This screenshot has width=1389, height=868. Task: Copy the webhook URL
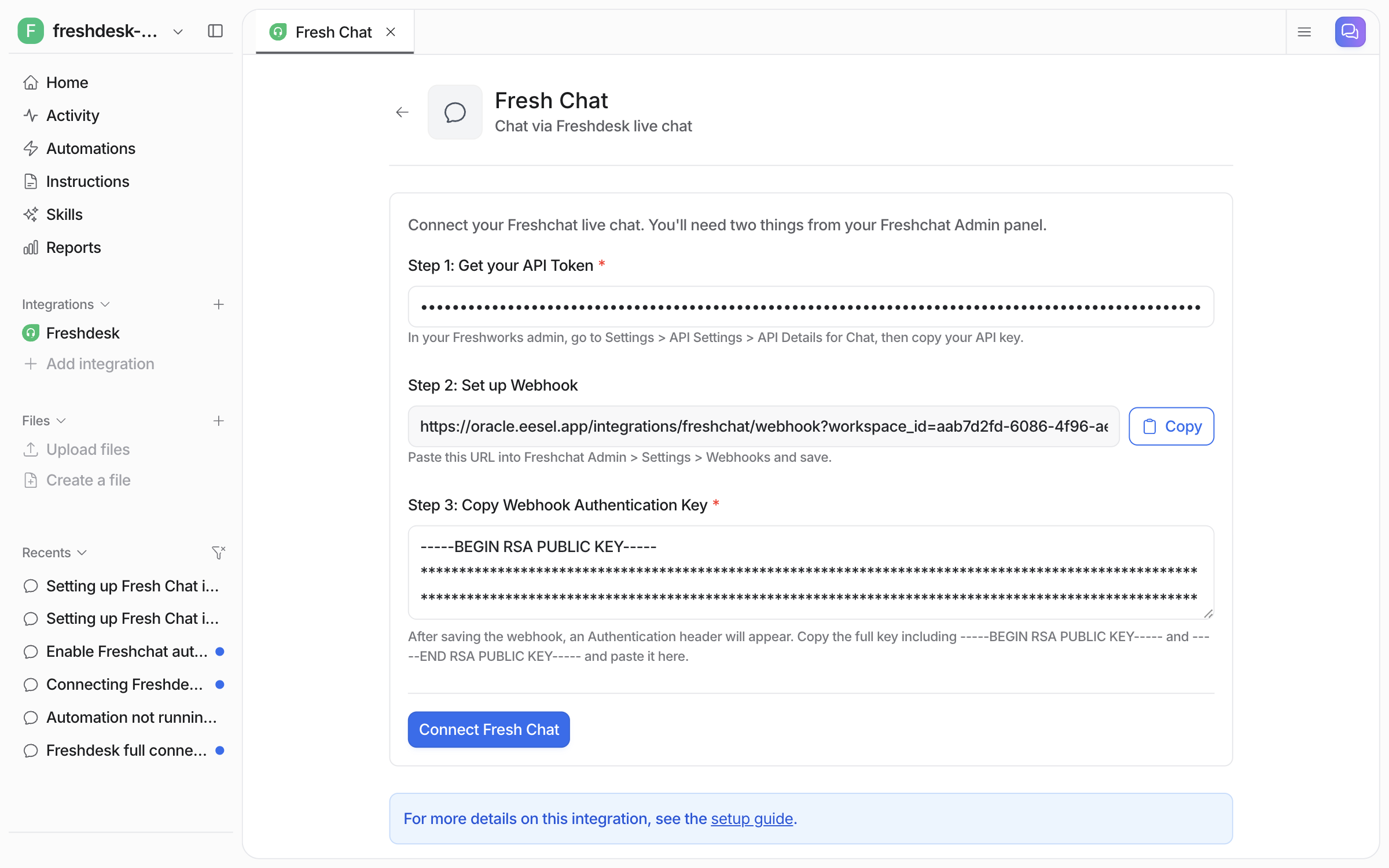[x=1171, y=426]
